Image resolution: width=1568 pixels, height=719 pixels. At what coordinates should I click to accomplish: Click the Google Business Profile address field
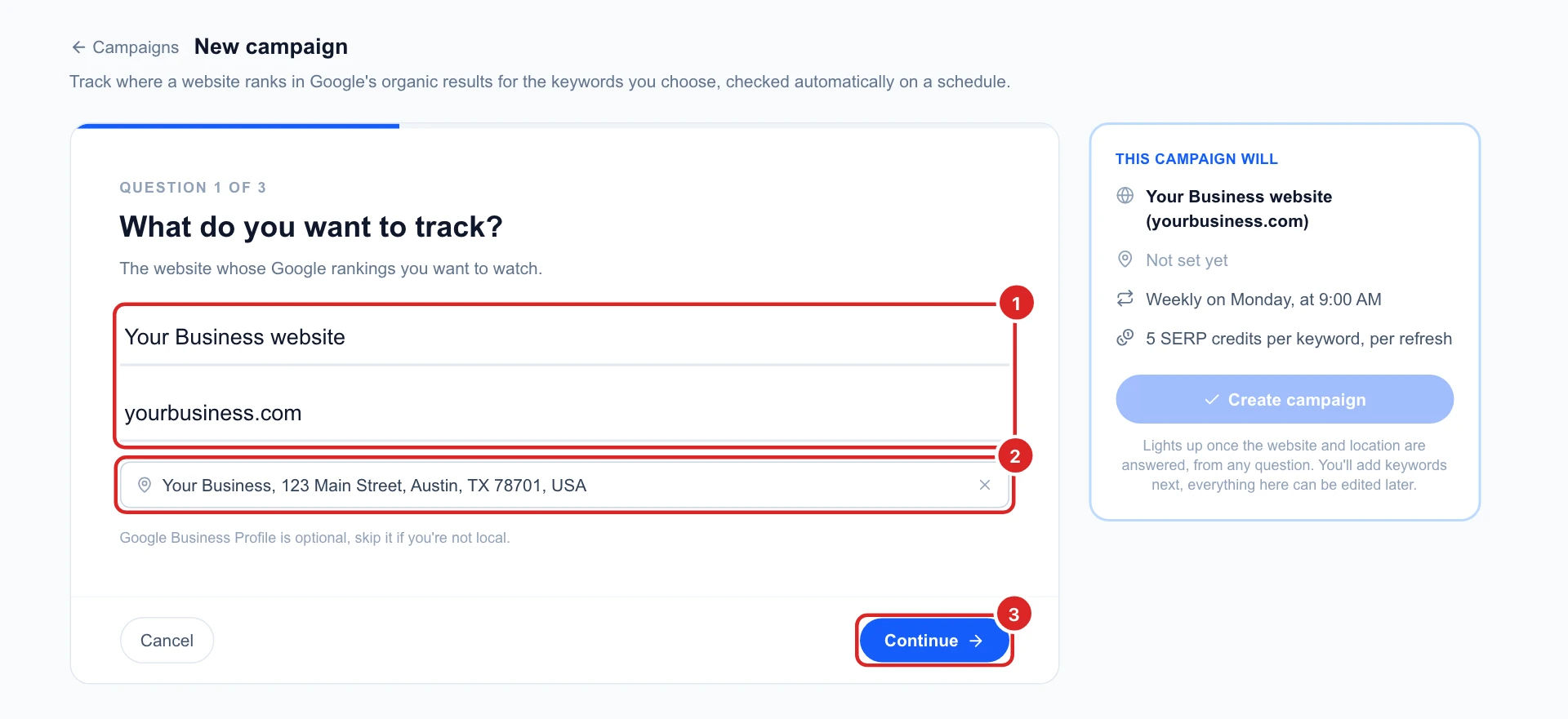[564, 486]
